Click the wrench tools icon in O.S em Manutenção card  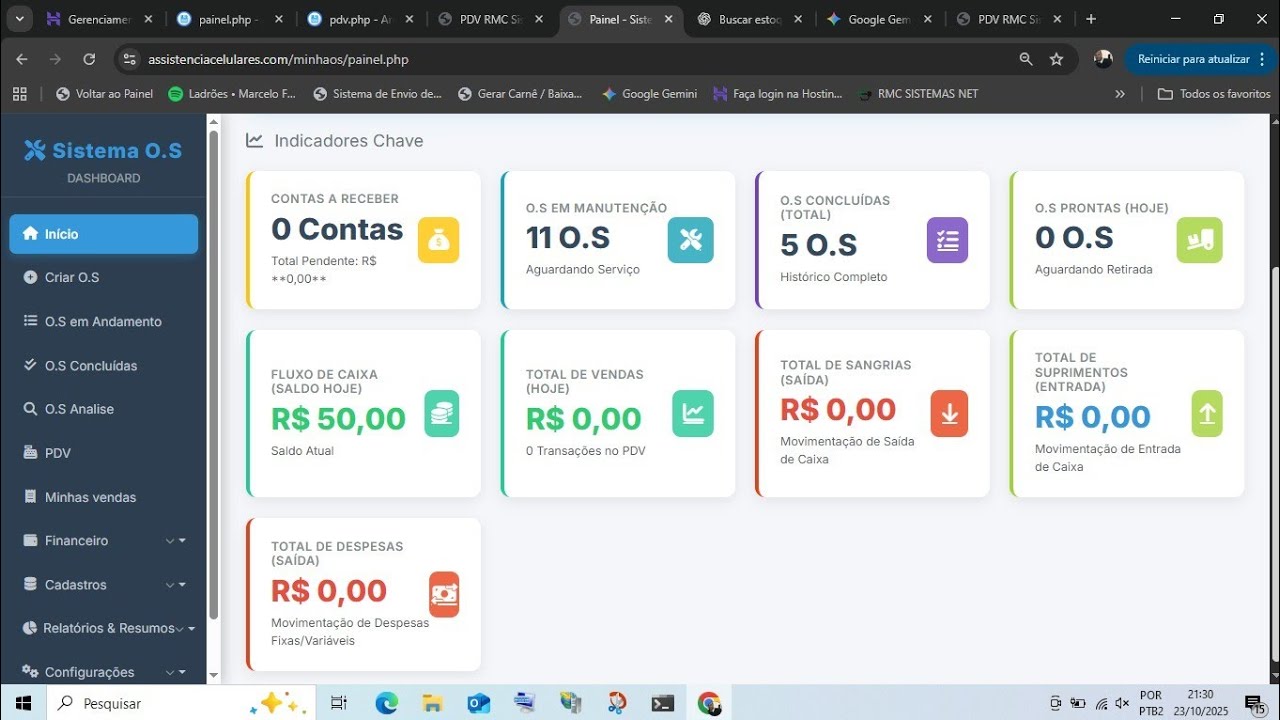pos(691,240)
